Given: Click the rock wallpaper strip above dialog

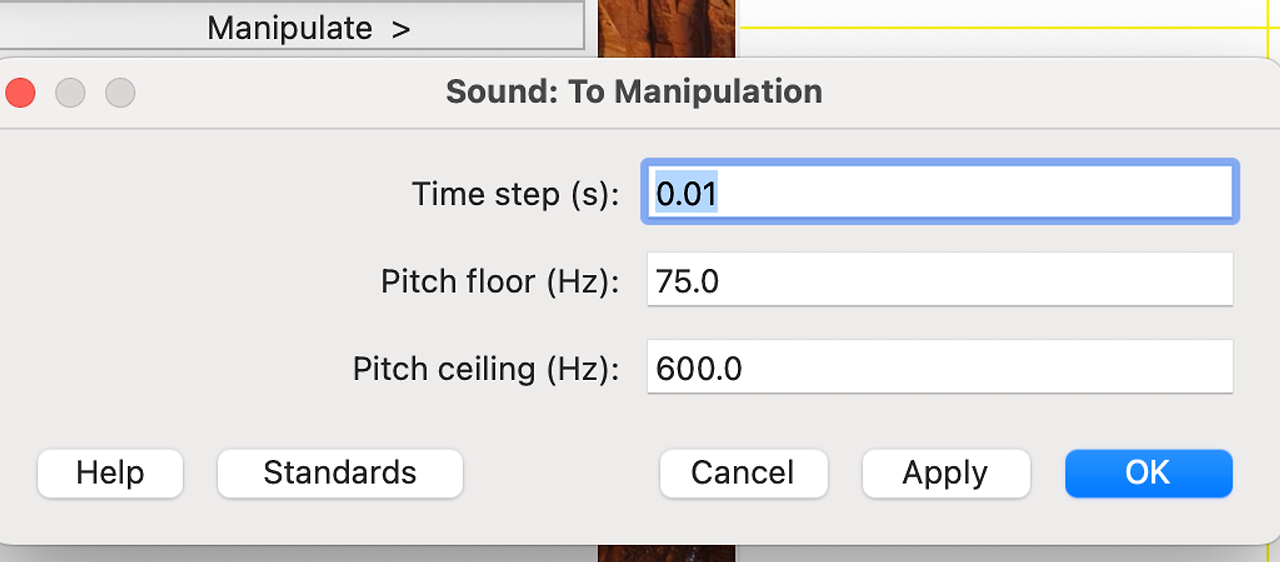Looking at the screenshot, I should tap(667, 28).
